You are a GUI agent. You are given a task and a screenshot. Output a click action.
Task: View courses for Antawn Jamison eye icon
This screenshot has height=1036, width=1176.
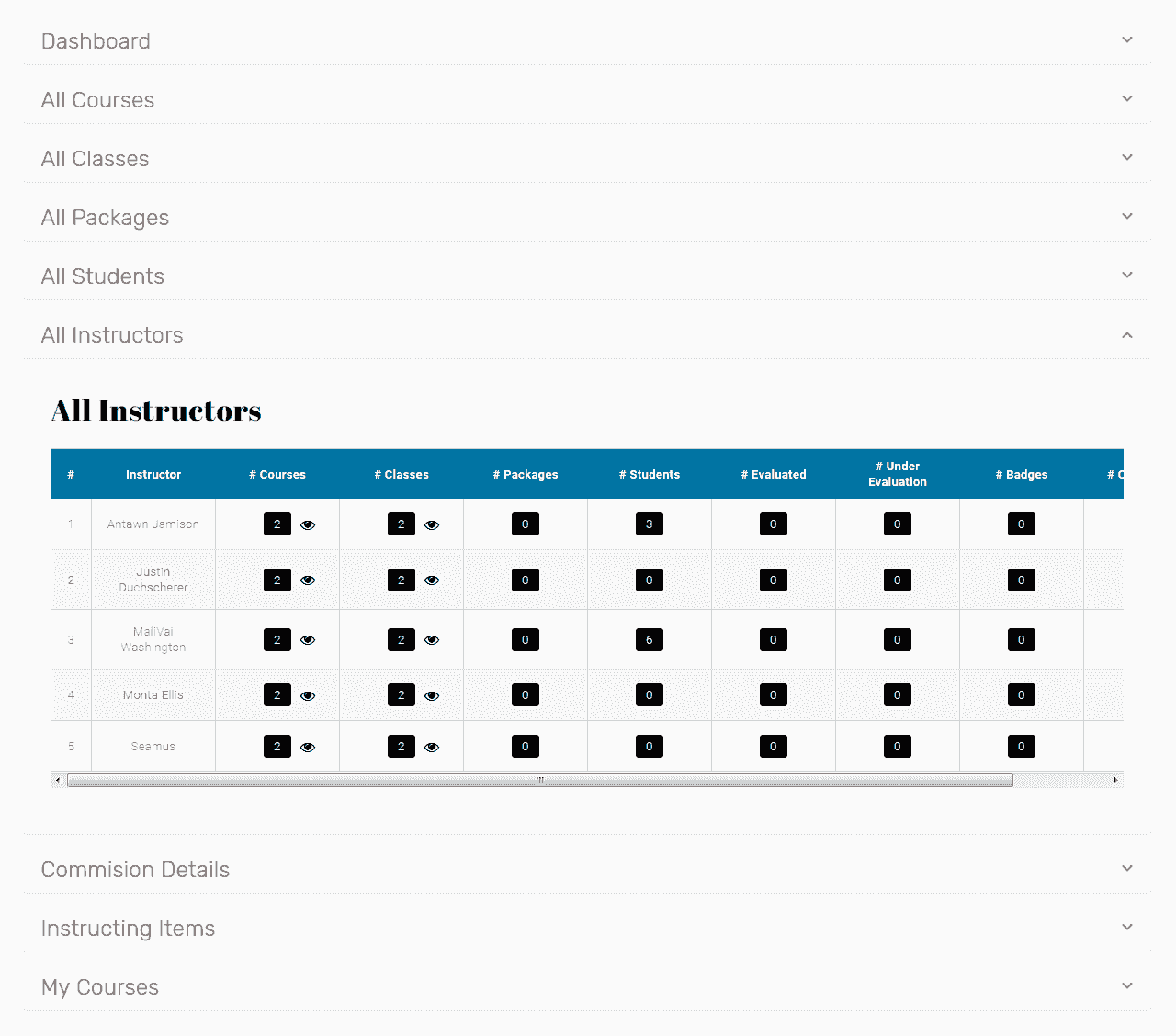(308, 525)
